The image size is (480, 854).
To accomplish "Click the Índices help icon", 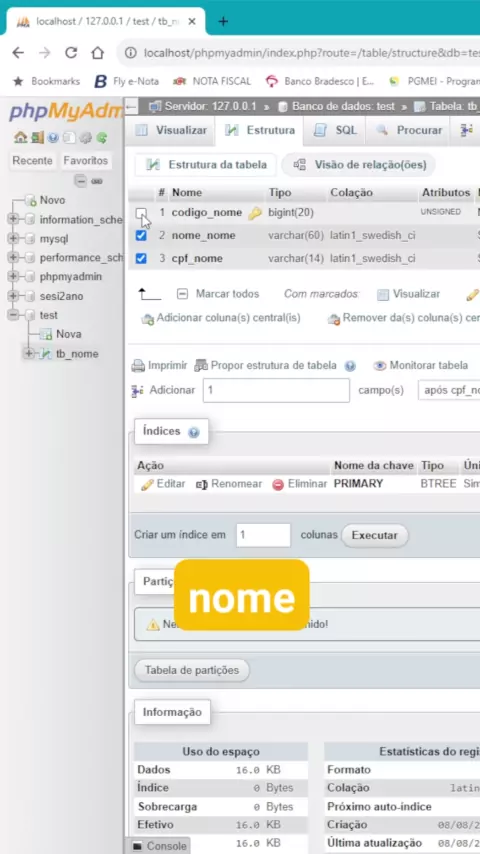I will (x=193, y=433).
